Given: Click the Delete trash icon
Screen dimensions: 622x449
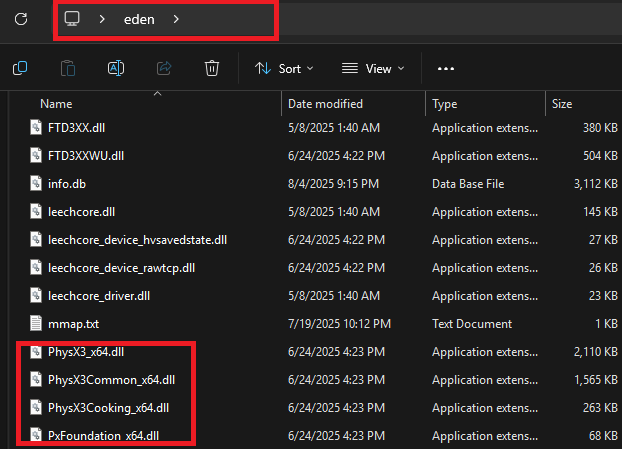Looking at the screenshot, I should pos(212,68).
